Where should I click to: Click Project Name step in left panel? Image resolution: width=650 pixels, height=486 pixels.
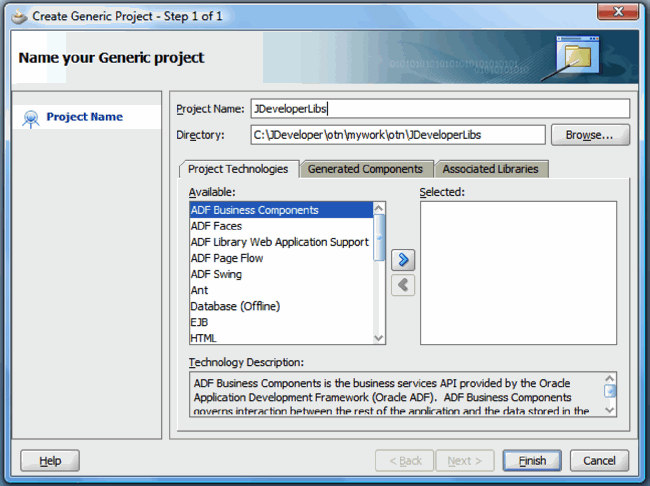85,117
